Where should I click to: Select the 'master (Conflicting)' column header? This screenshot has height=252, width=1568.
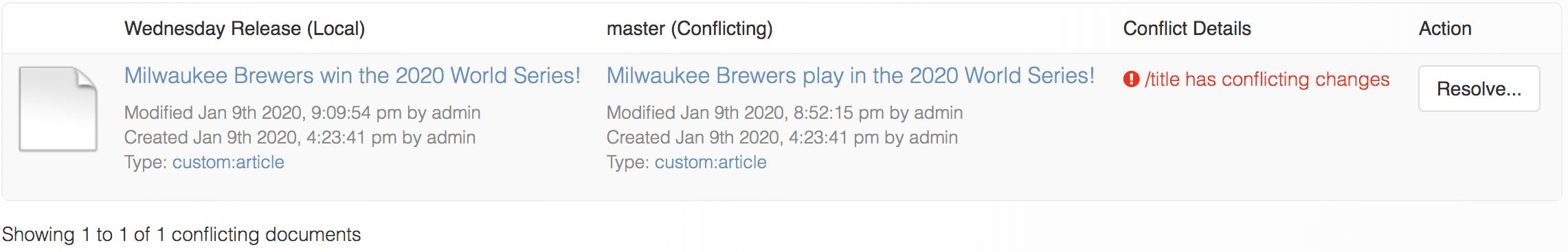point(690,29)
